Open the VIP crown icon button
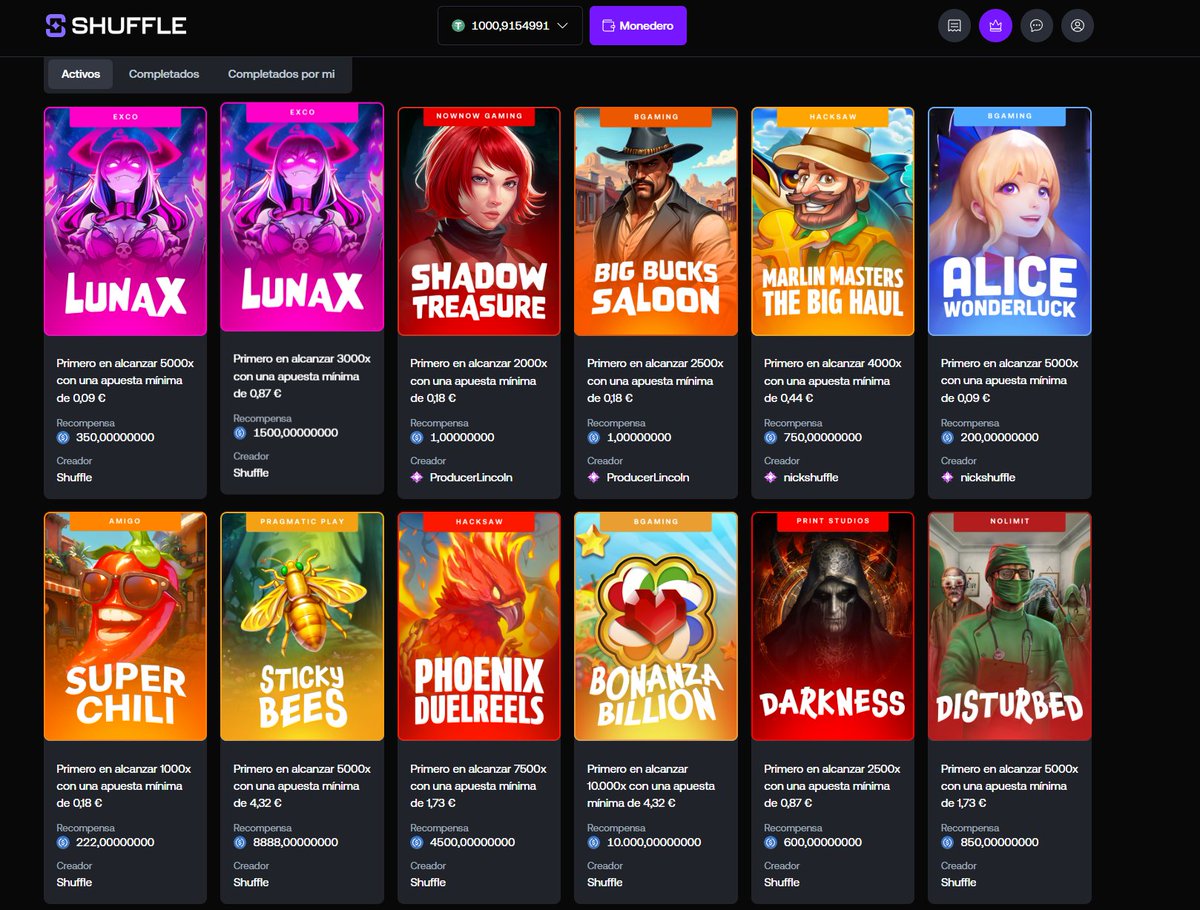The width and height of the screenshot is (1200, 910). pyautogui.click(x=995, y=25)
